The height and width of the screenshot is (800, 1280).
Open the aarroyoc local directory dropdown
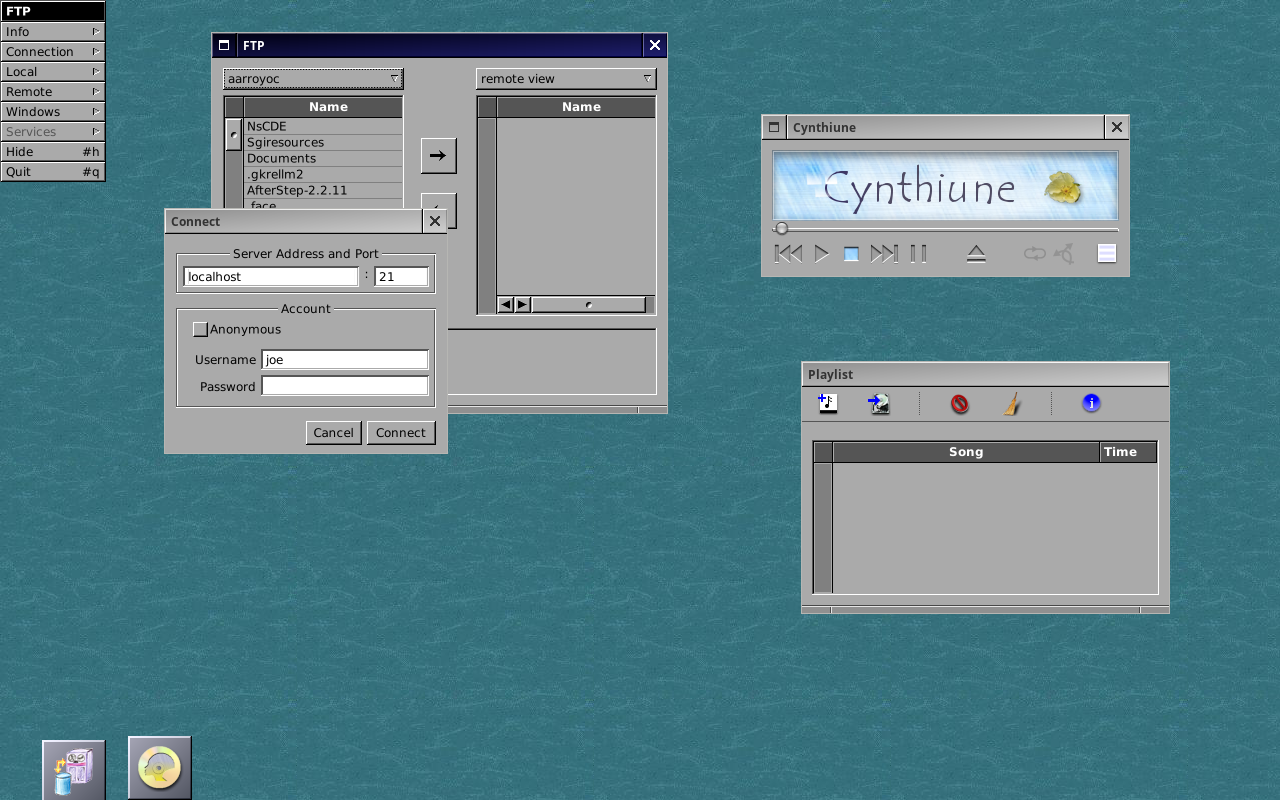click(x=313, y=79)
